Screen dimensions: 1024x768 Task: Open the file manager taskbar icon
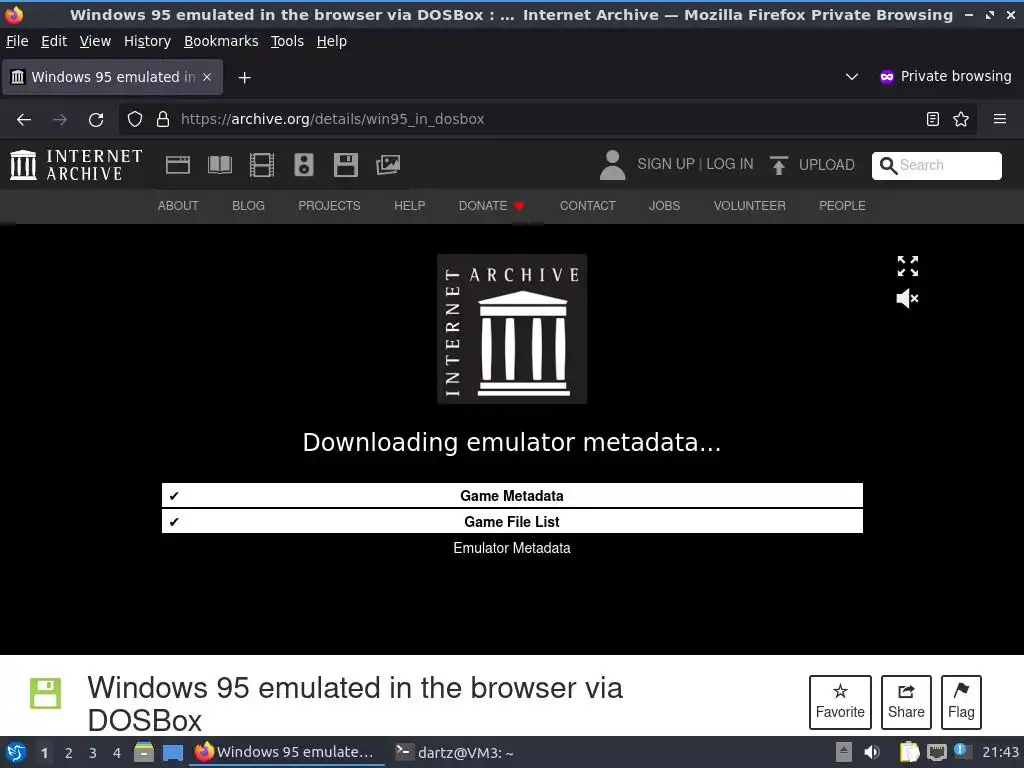click(x=144, y=752)
